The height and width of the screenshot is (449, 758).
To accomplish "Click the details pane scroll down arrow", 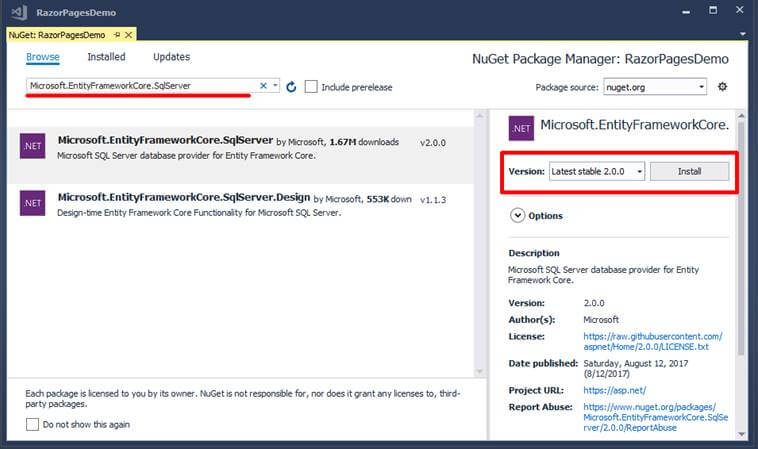I will [x=742, y=435].
